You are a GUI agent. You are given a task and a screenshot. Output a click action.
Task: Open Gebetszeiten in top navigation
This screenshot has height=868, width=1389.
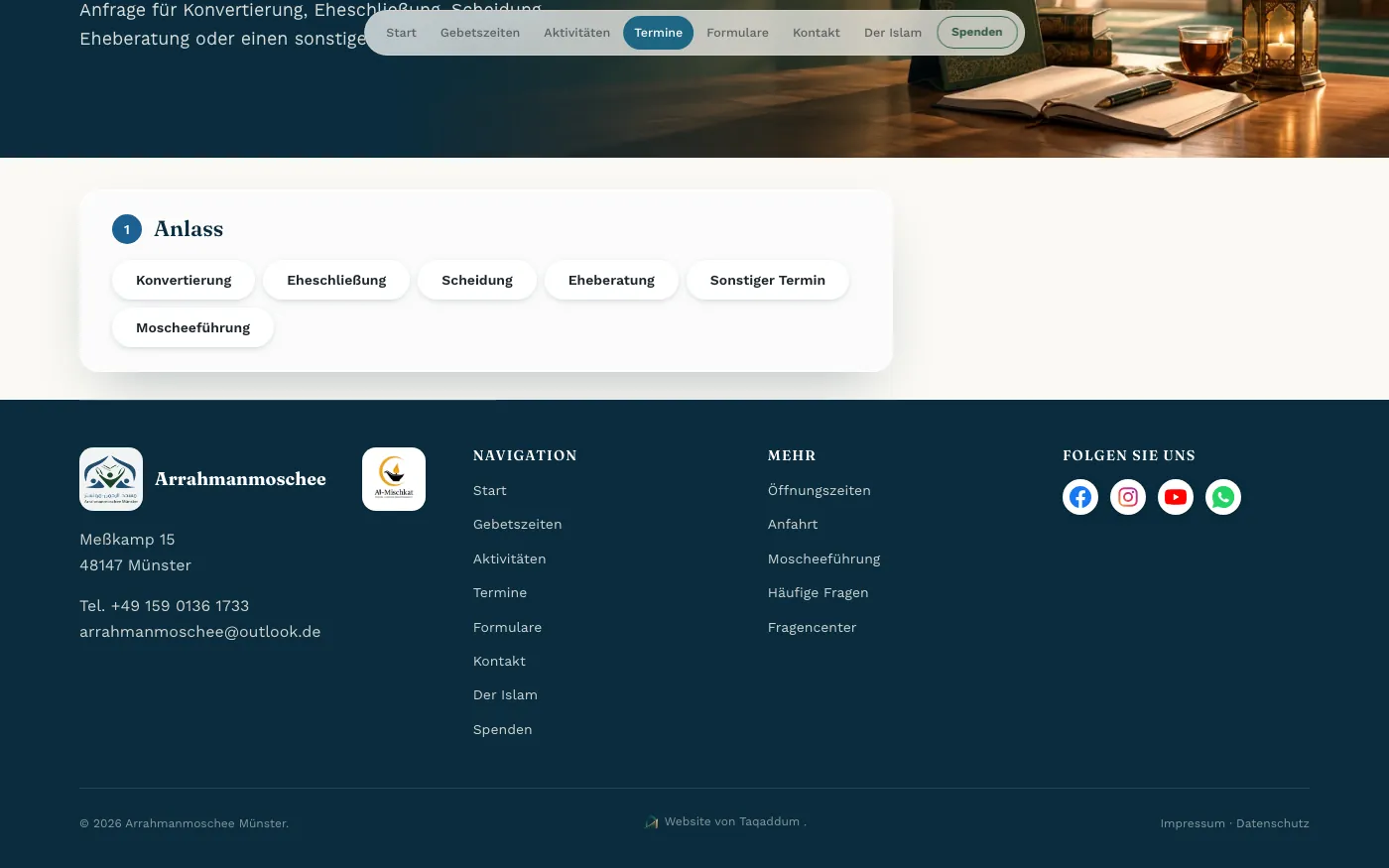(x=480, y=33)
